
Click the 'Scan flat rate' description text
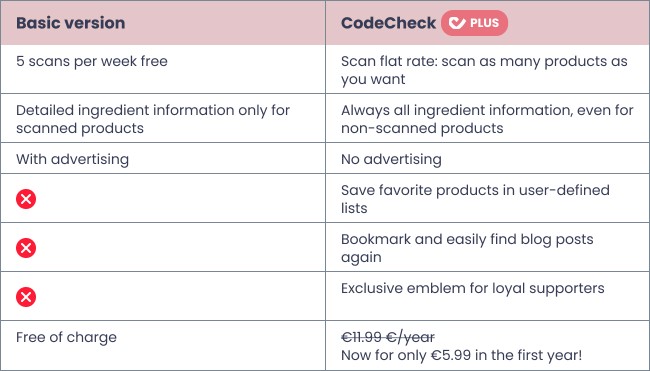point(484,70)
